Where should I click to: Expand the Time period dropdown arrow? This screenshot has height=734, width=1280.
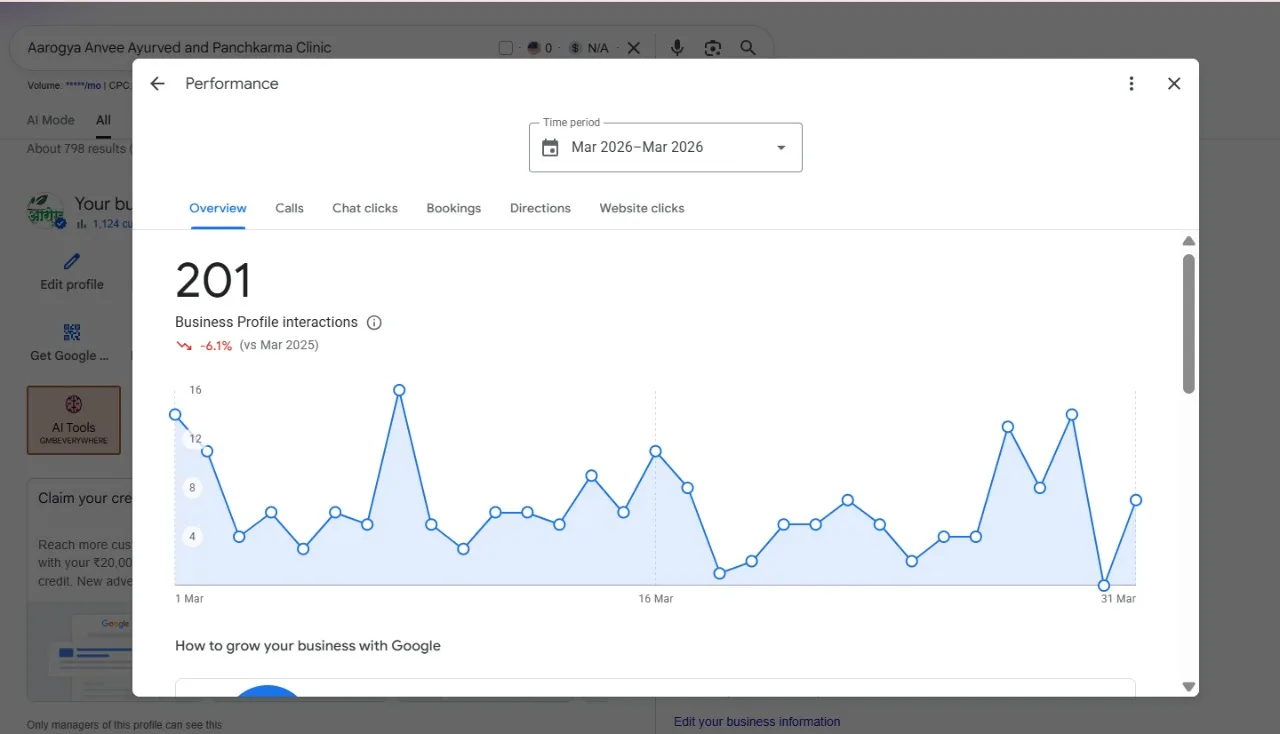click(x=781, y=148)
